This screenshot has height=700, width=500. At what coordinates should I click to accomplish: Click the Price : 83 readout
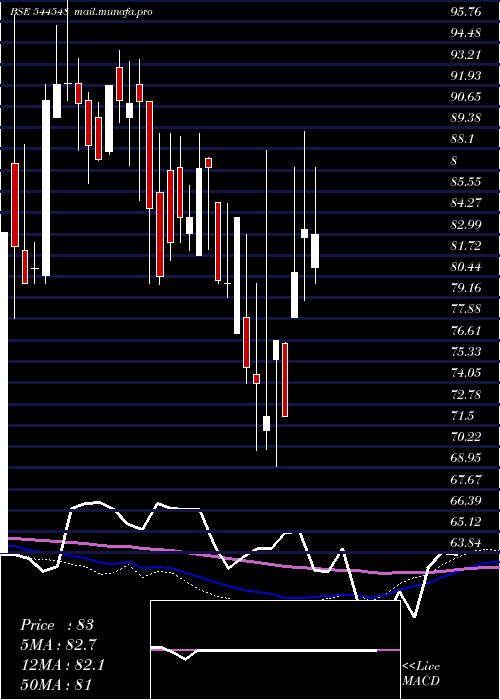pyautogui.click(x=57, y=625)
